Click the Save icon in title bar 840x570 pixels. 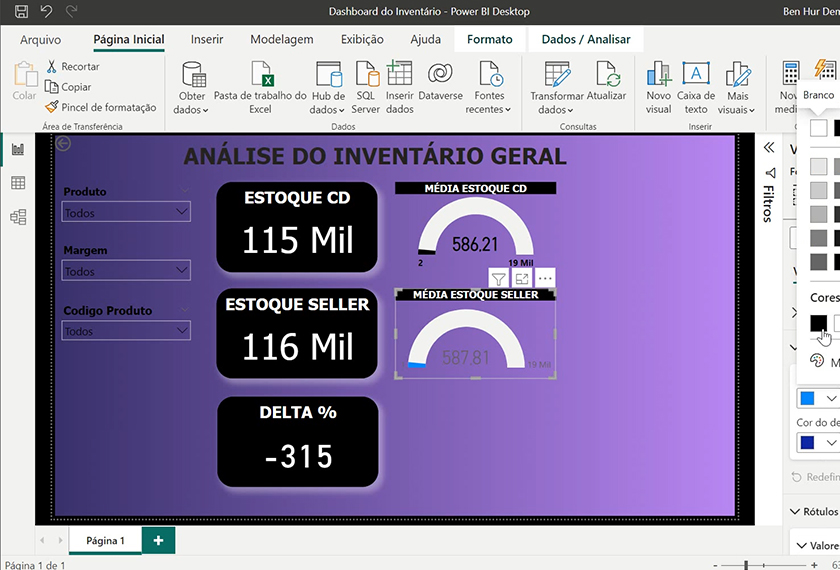(x=21, y=11)
